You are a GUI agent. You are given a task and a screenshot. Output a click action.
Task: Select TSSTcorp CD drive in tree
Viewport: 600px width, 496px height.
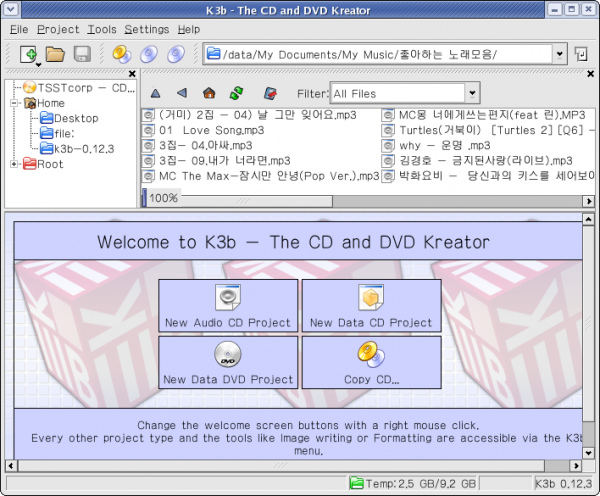(x=78, y=88)
